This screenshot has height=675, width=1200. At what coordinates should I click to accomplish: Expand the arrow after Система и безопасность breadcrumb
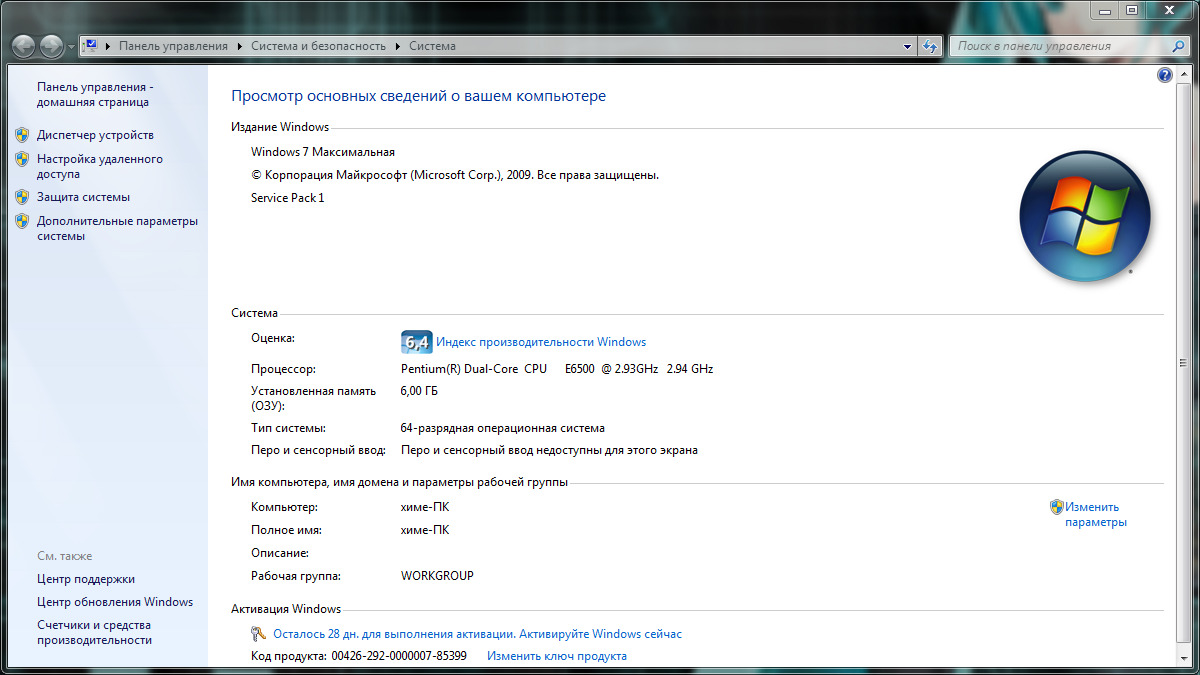coord(397,46)
